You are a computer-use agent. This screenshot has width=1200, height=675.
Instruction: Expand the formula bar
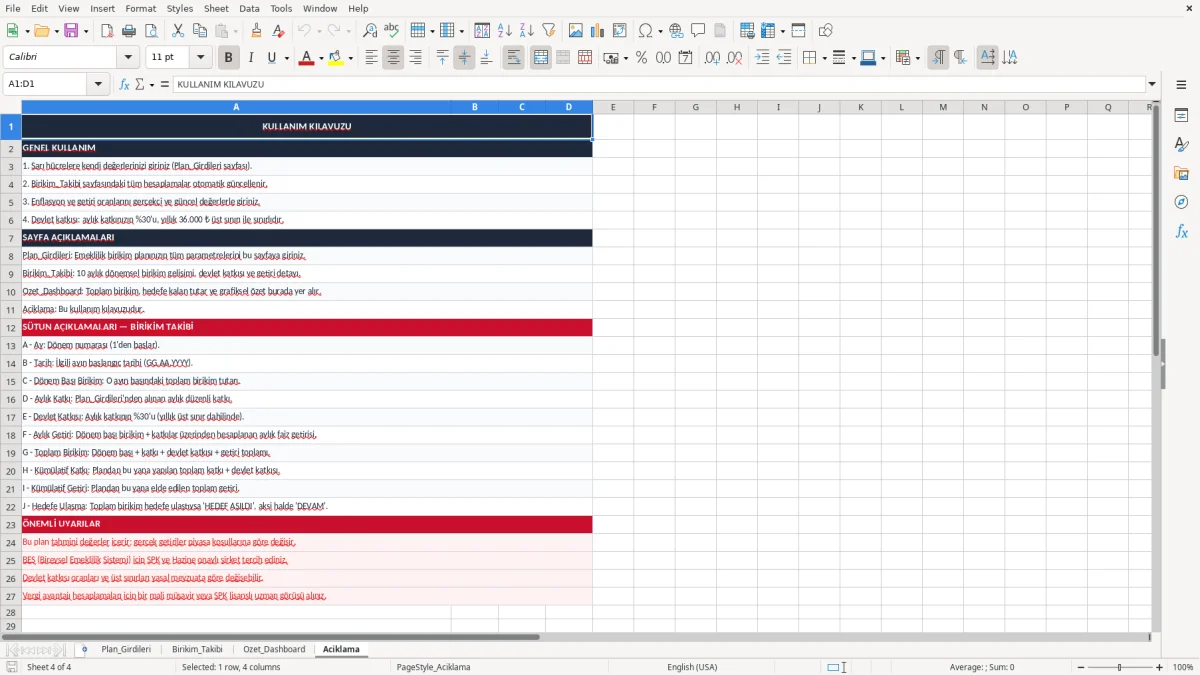pos(1152,84)
